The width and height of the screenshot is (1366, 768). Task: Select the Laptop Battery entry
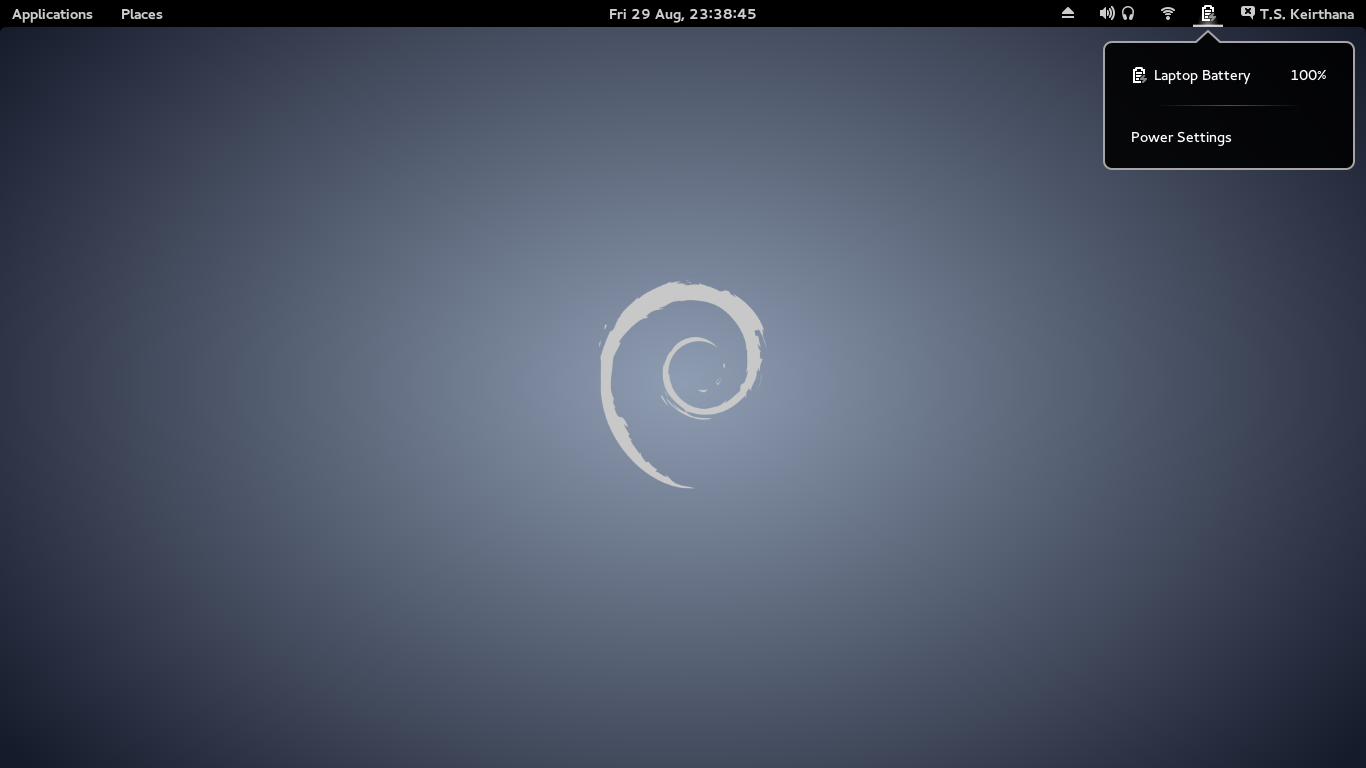coord(1229,75)
